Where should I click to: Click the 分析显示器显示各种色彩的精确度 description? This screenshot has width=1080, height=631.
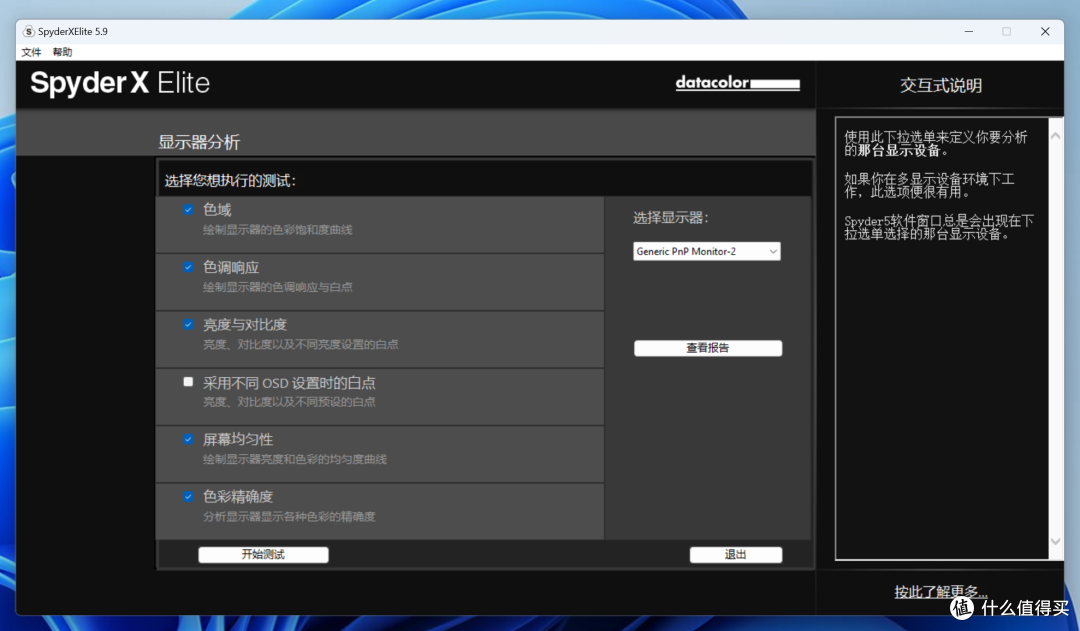[x=289, y=517]
